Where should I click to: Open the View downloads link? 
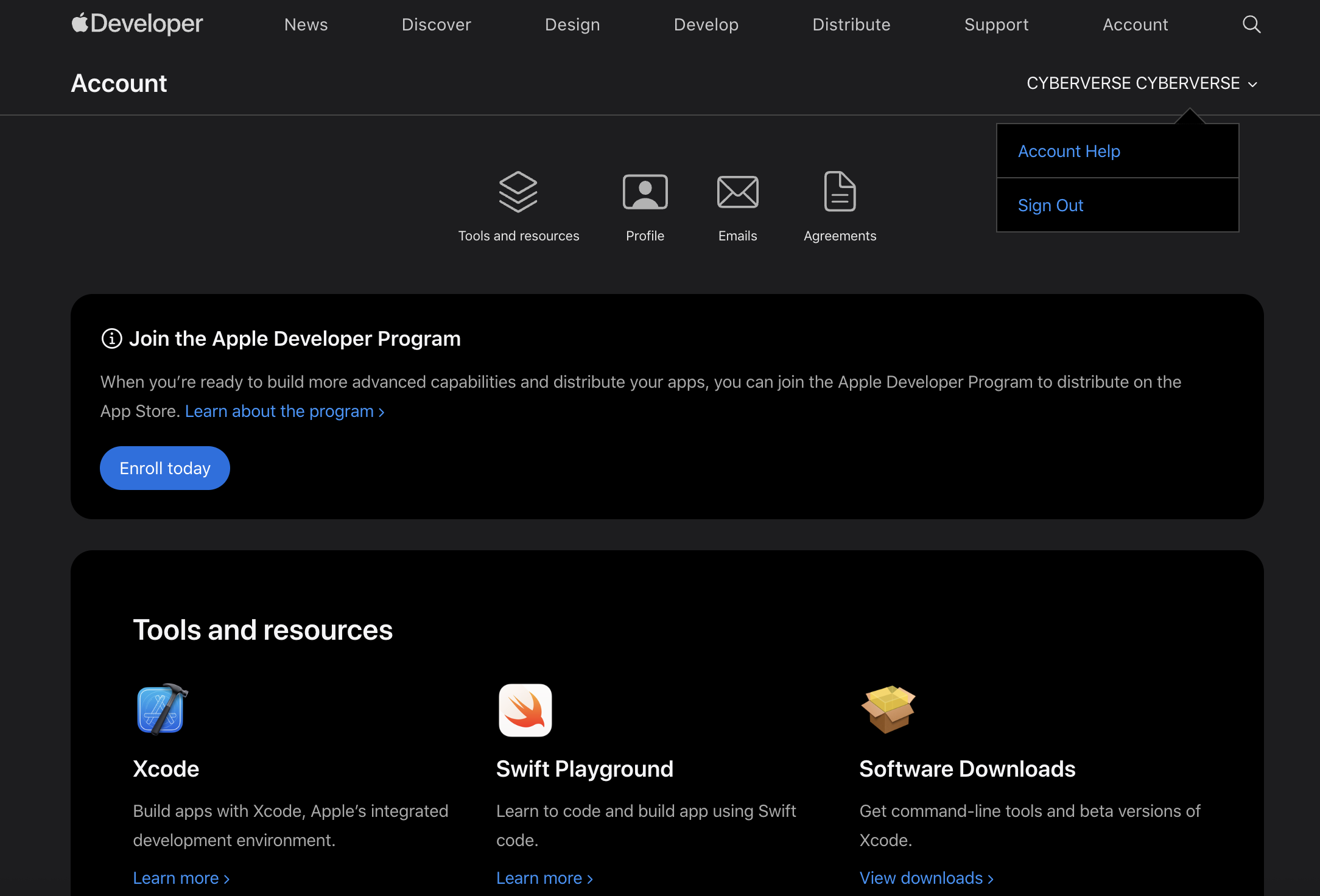pyautogui.click(x=926, y=878)
